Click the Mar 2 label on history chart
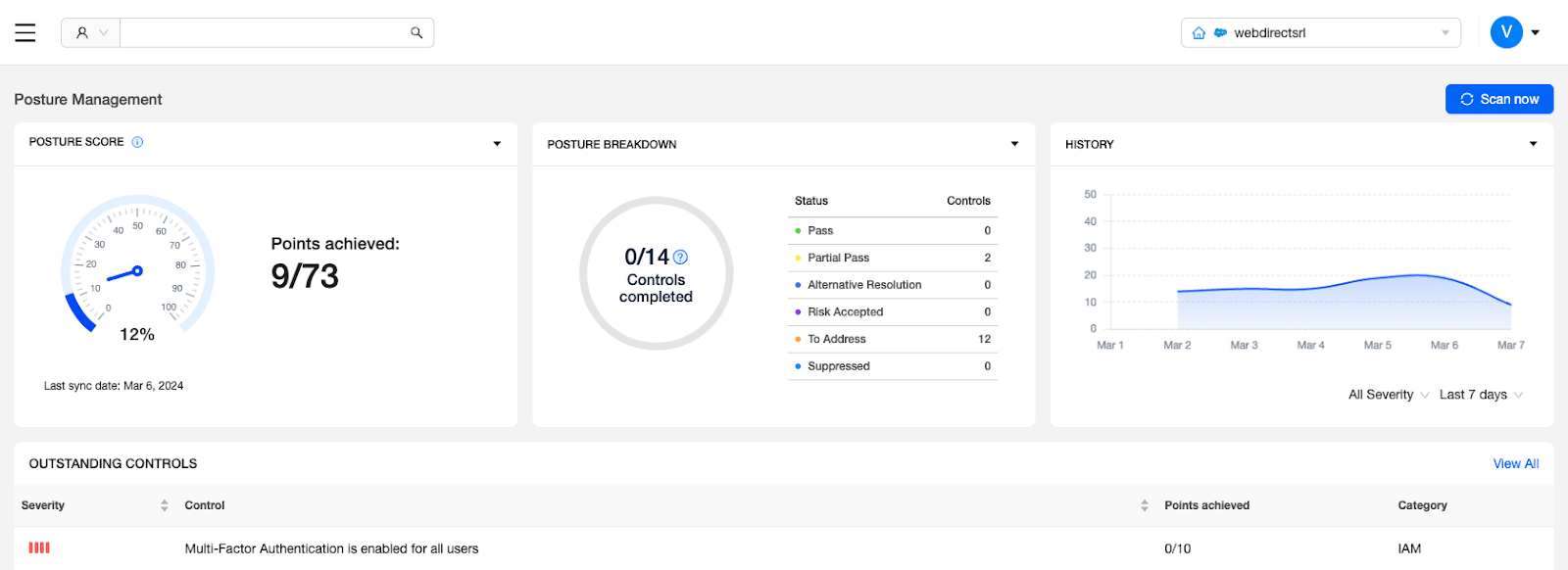The width and height of the screenshot is (1568, 570). click(1177, 345)
